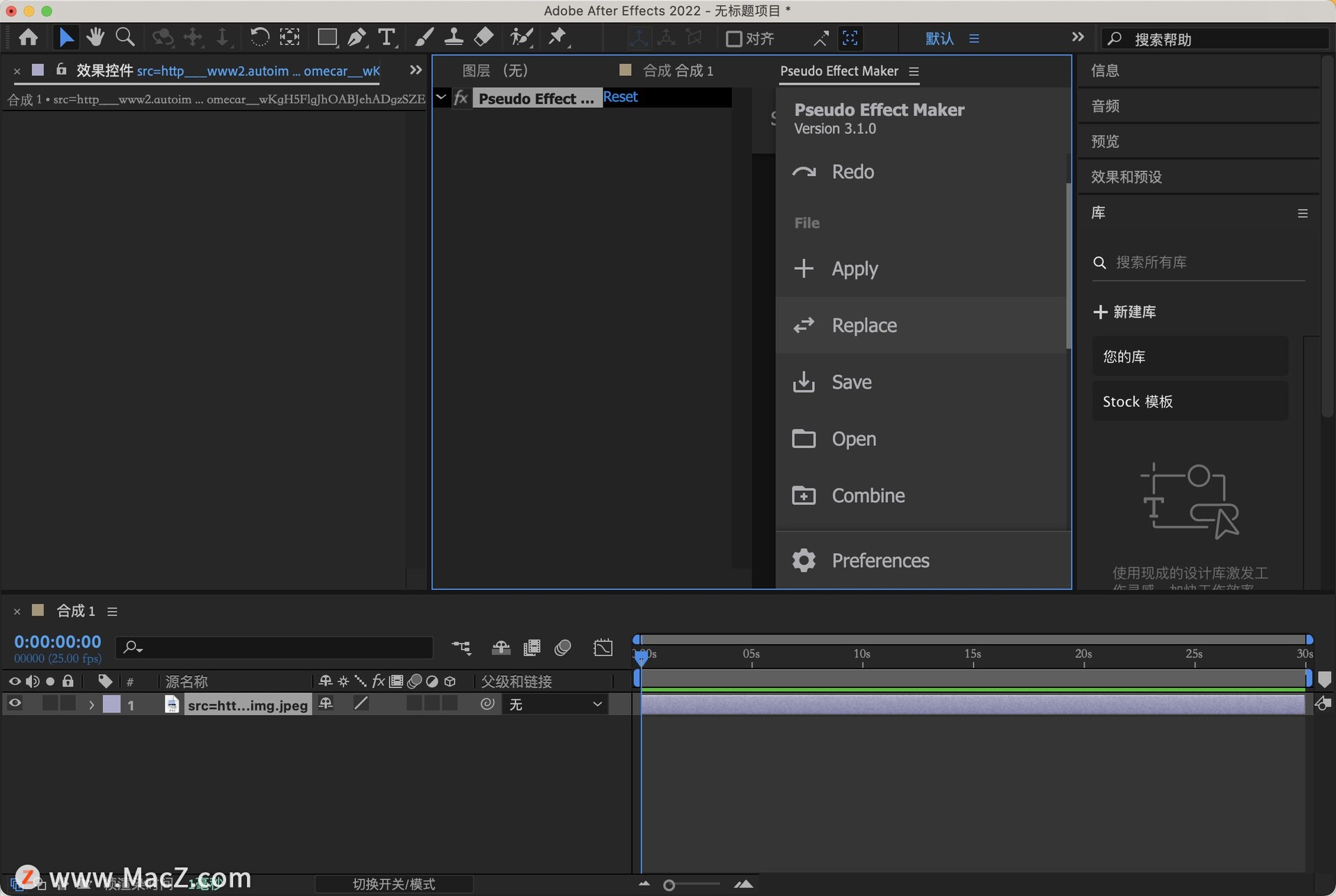Click the 新建库 button
Viewport: 1336px width, 896px height.
point(1125,312)
